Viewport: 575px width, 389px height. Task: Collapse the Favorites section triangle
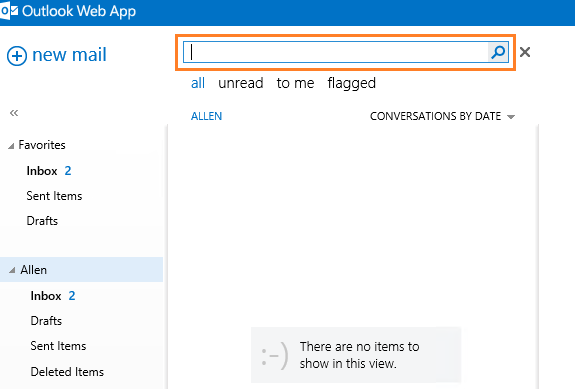(x=11, y=146)
